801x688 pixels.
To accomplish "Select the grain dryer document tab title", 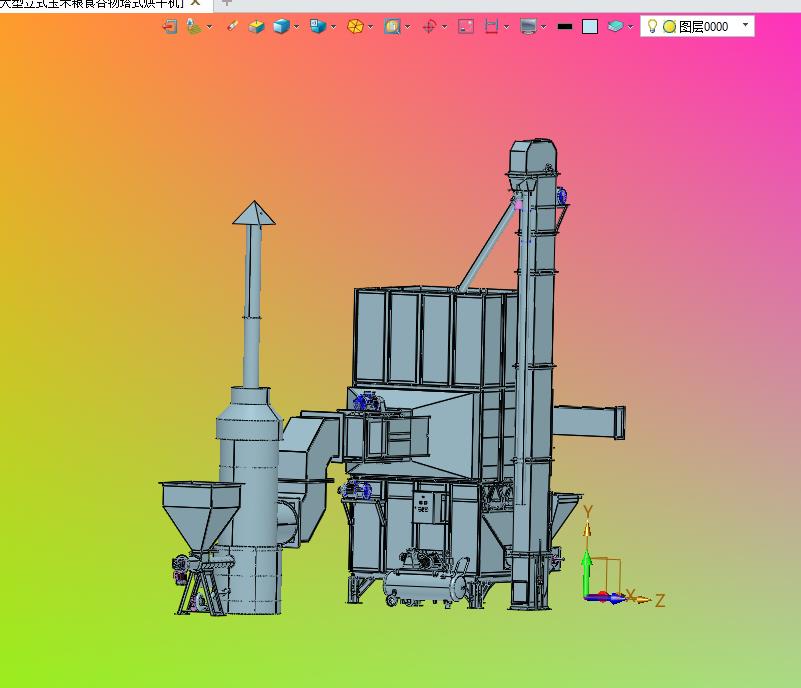I will point(92,4).
